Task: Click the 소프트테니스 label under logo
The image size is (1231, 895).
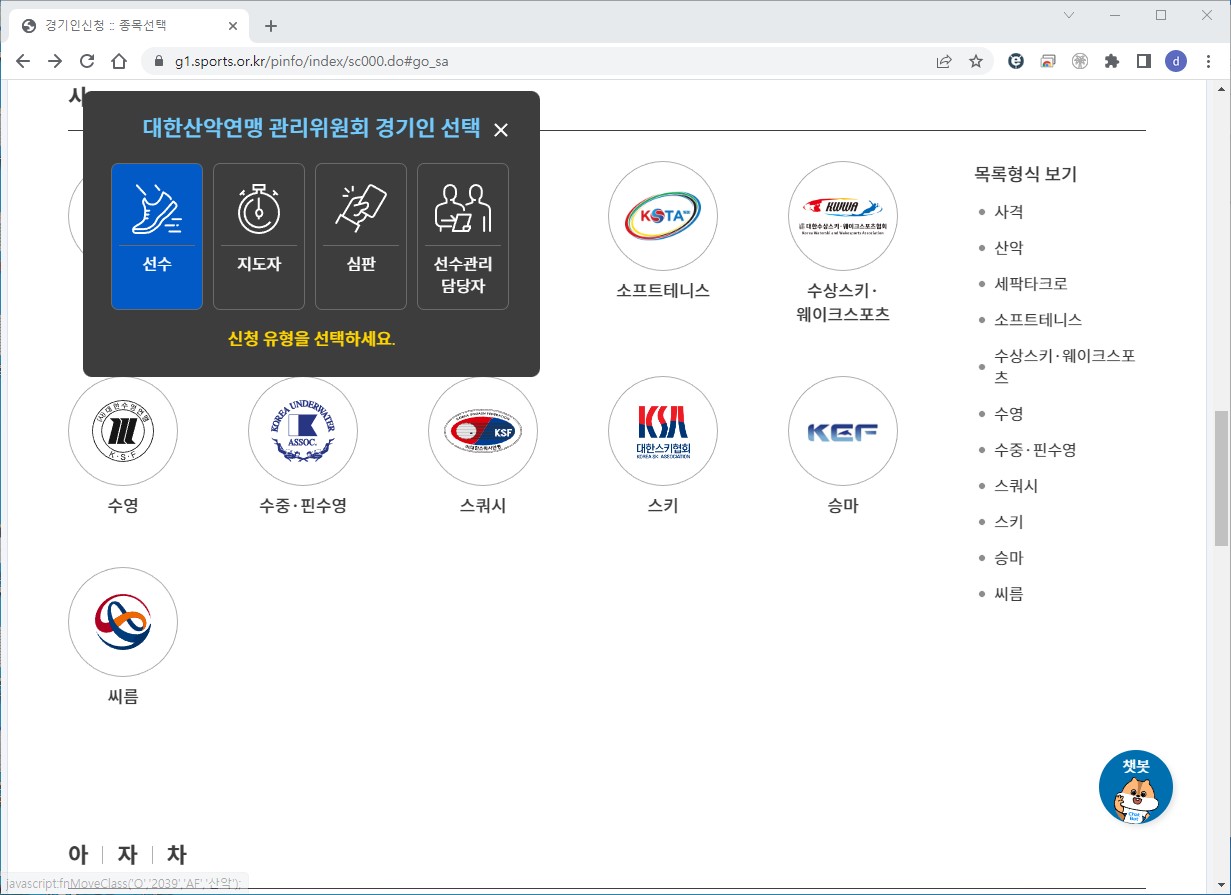Action: [663, 291]
